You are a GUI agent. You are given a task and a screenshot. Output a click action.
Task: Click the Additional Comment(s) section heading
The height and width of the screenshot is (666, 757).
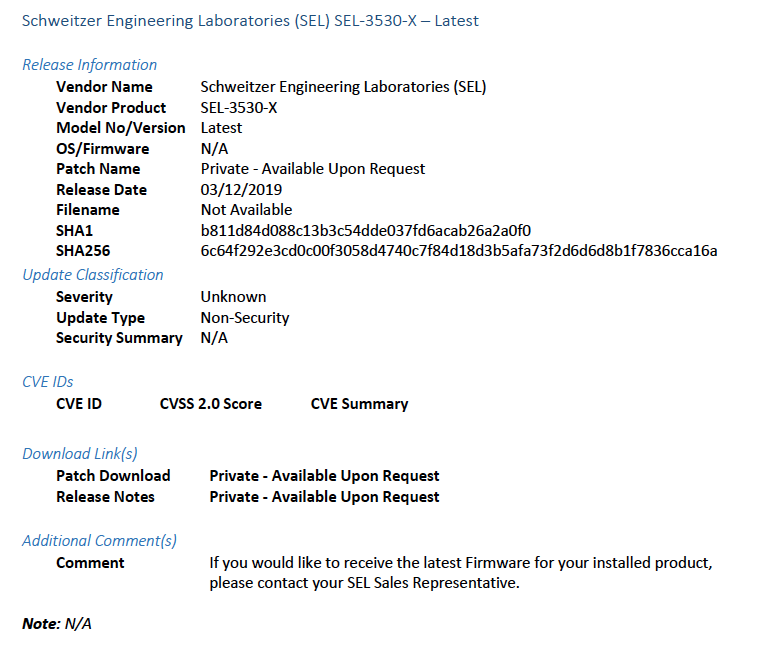(x=99, y=541)
